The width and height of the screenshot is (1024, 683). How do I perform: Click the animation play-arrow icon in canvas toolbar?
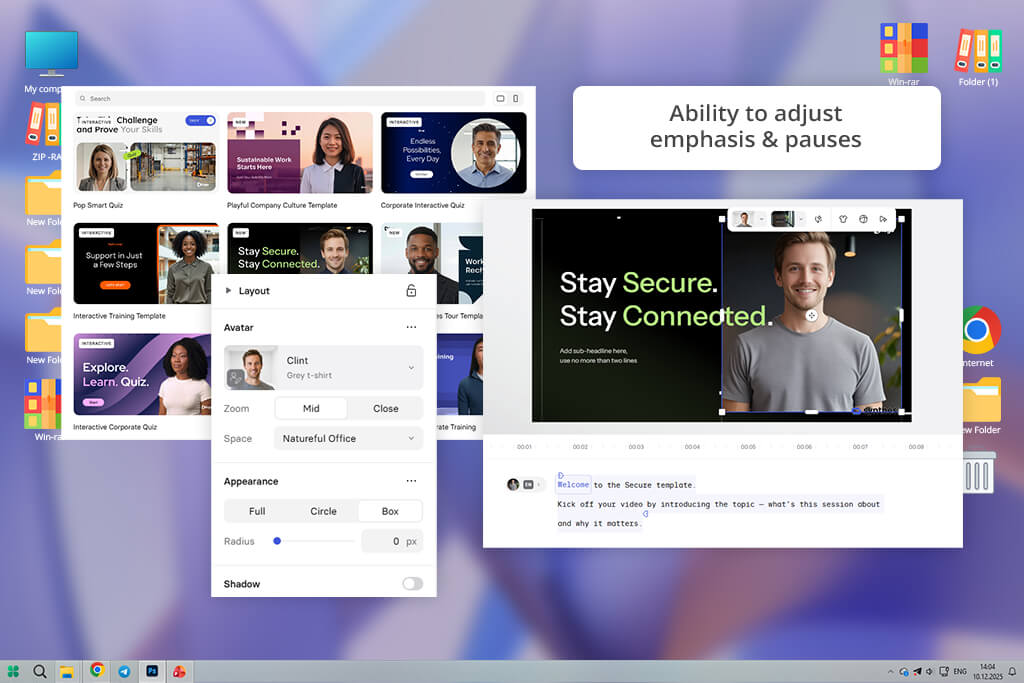coord(883,219)
